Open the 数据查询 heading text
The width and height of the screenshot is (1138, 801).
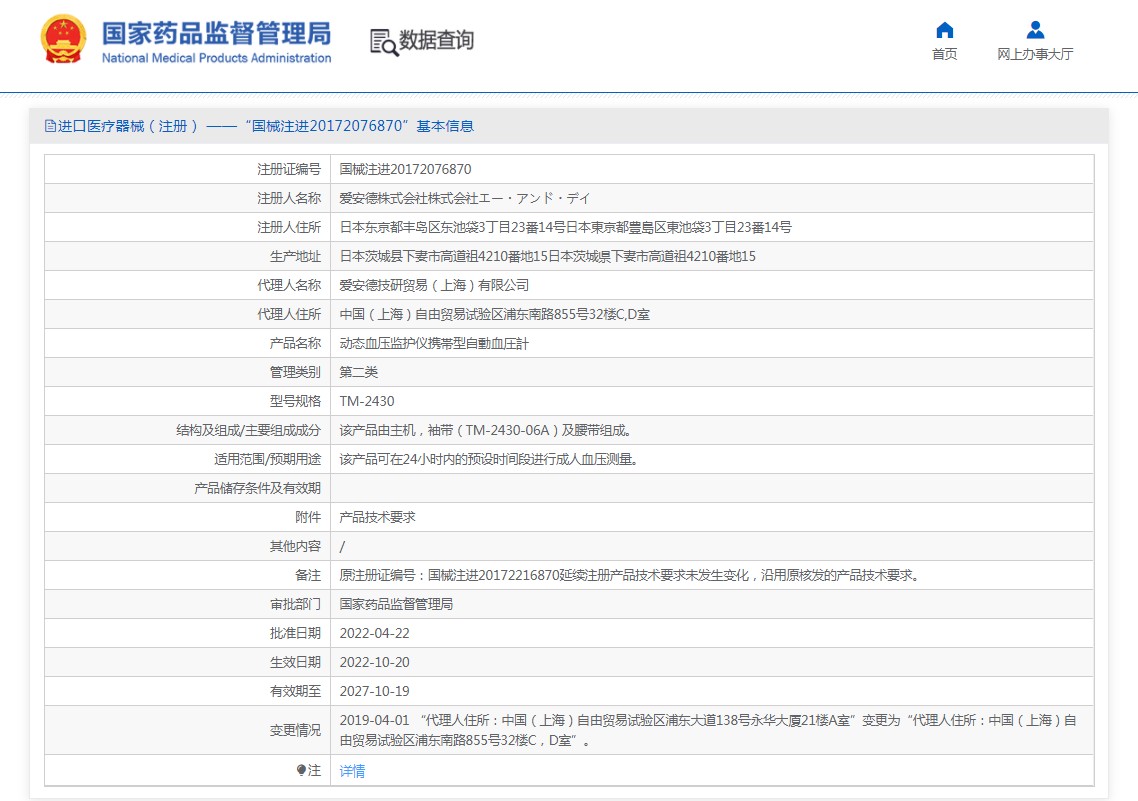[436, 40]
